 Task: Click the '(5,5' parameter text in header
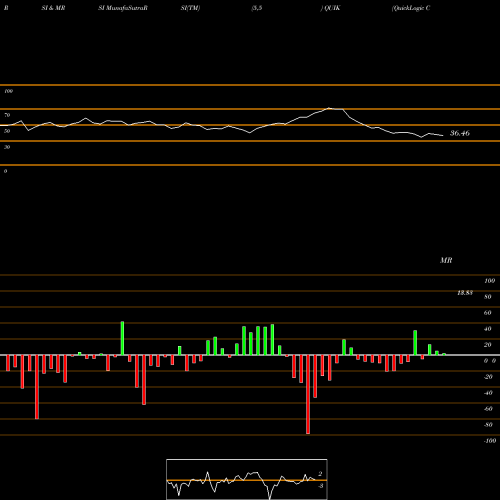[257, 8]
